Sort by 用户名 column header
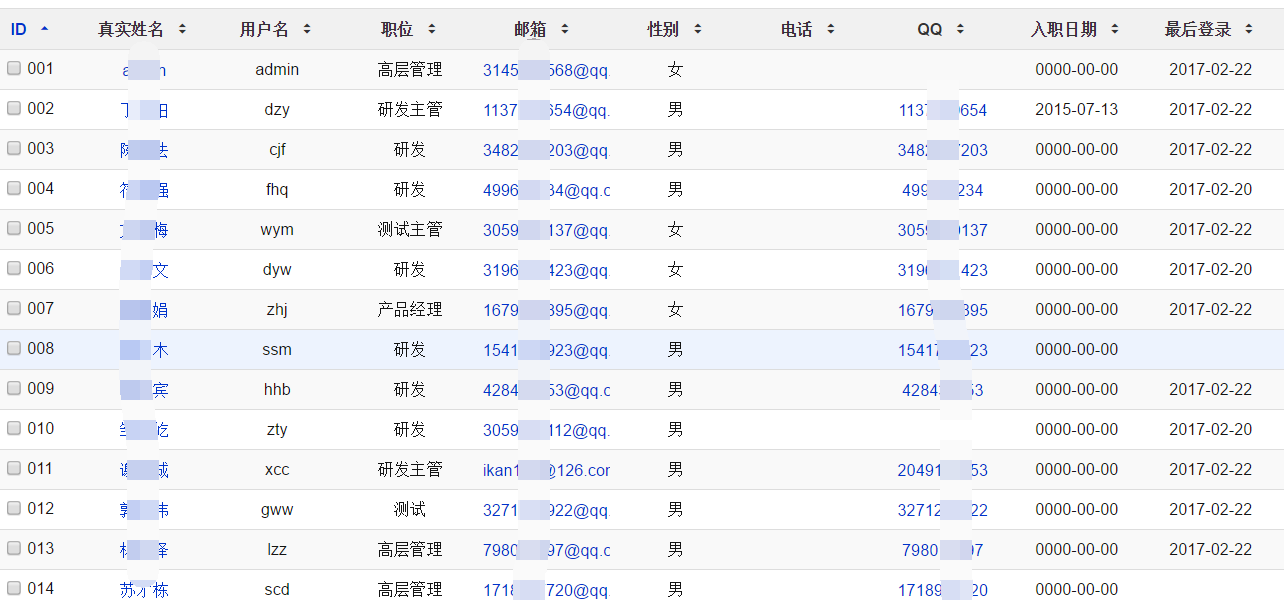This screenshot has width=1284, height=605. pos(276,29)
